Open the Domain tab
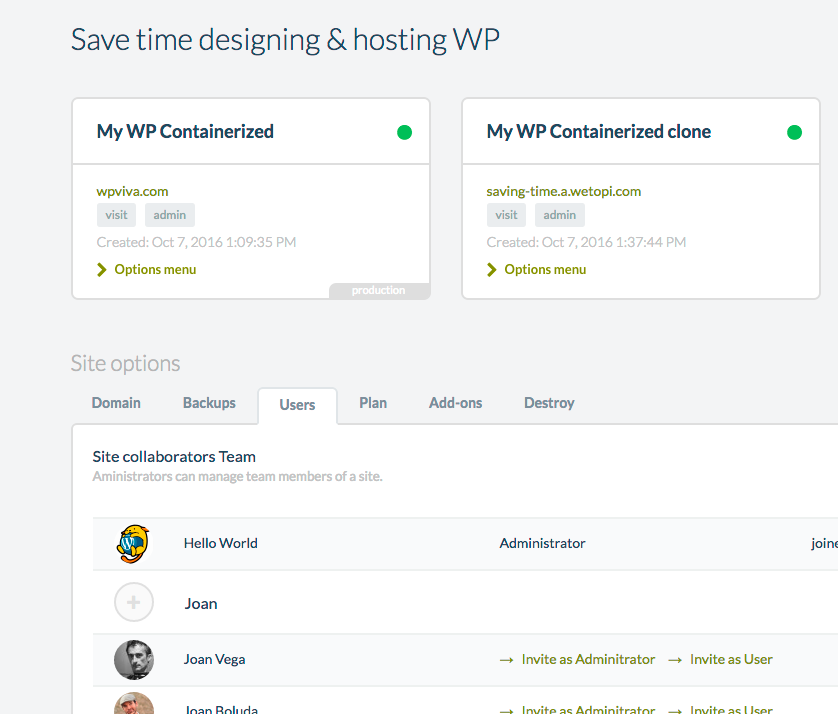Viewport: 838px width, 714px height. tap(116, 403)
